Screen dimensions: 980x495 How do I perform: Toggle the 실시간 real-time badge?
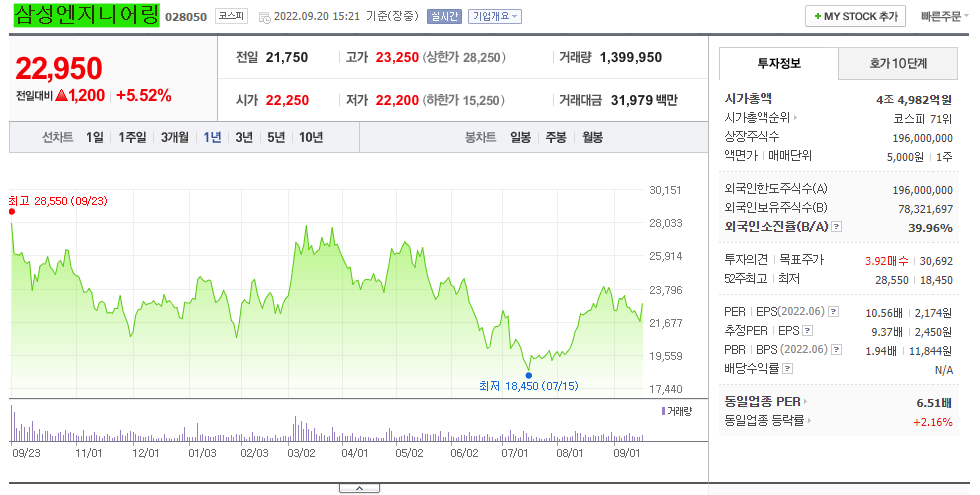(x=444, y=17)
